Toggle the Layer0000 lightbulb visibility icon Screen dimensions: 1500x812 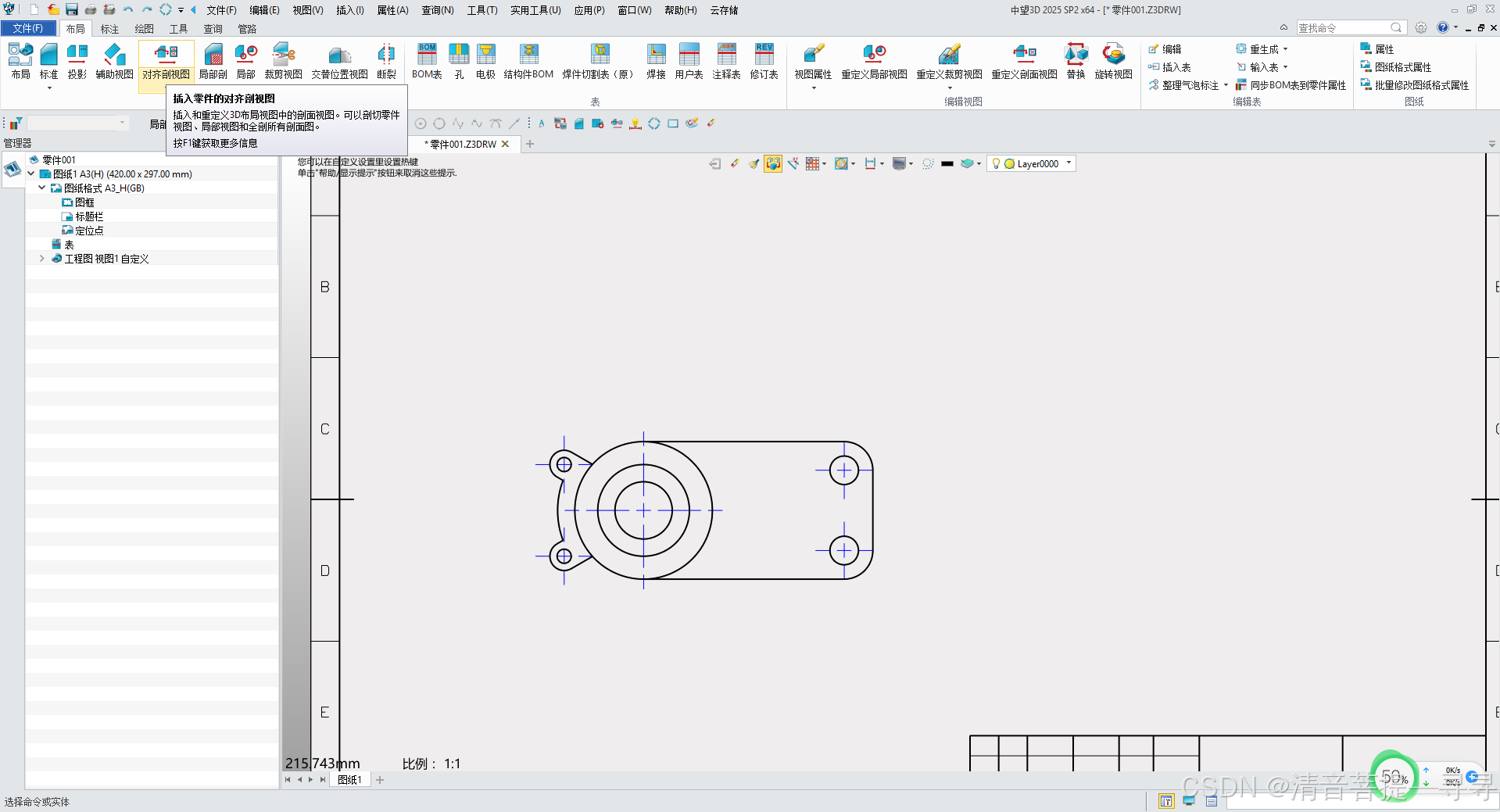click(x=996, y=163)
